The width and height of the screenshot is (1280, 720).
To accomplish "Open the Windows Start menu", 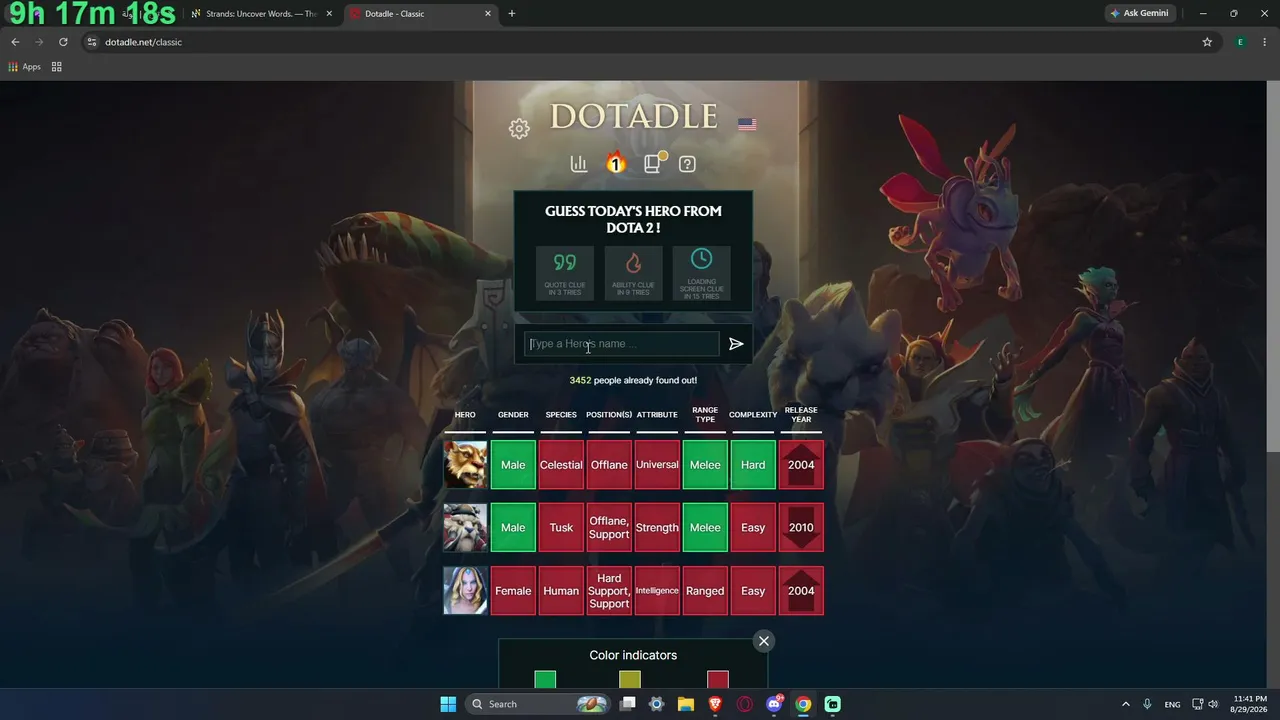I will click(x=448, y=704).
